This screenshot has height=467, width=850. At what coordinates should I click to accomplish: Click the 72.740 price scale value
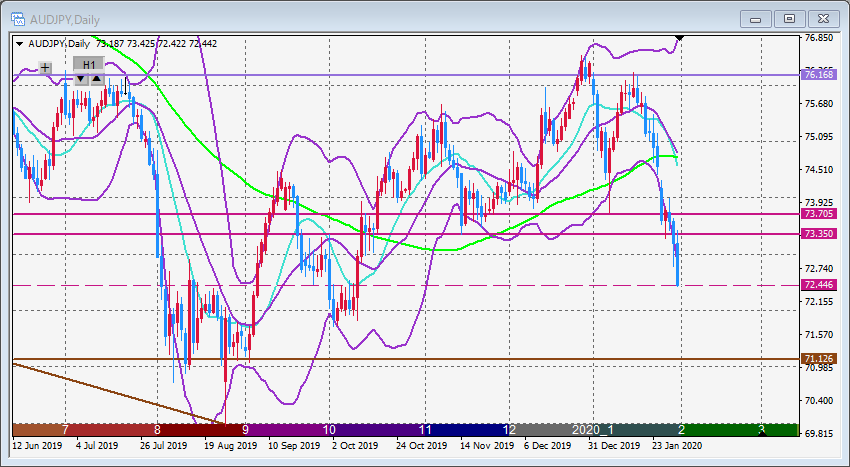818,268
